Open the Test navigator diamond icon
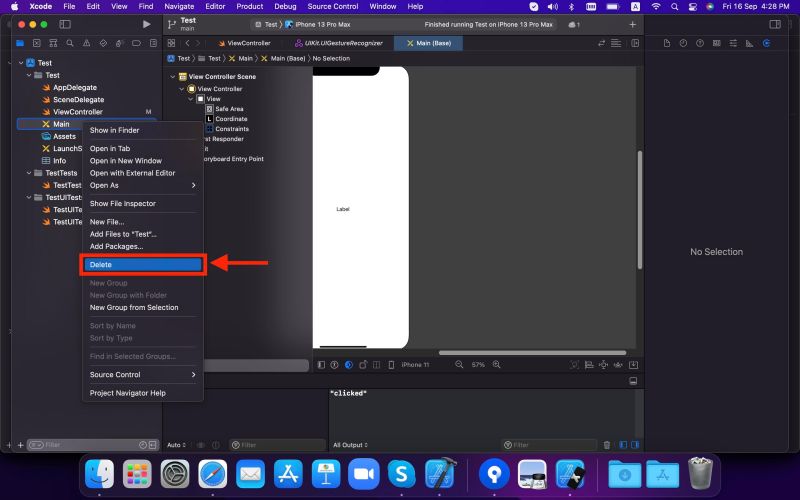800x500 pixels. pyautogui.click(x=103, y=43)
